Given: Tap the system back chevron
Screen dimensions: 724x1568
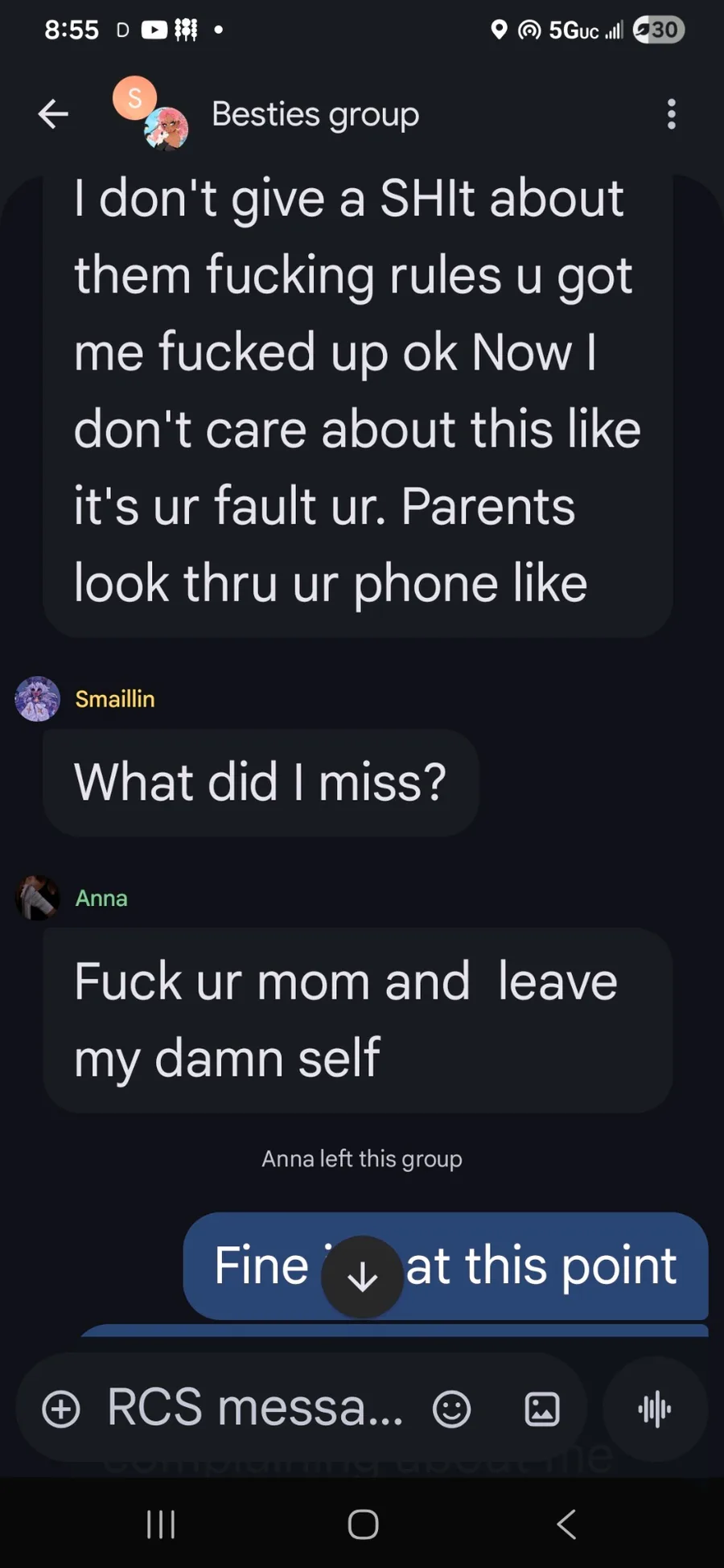Looking at the screenshot, I should click(x=566, y=1524).
